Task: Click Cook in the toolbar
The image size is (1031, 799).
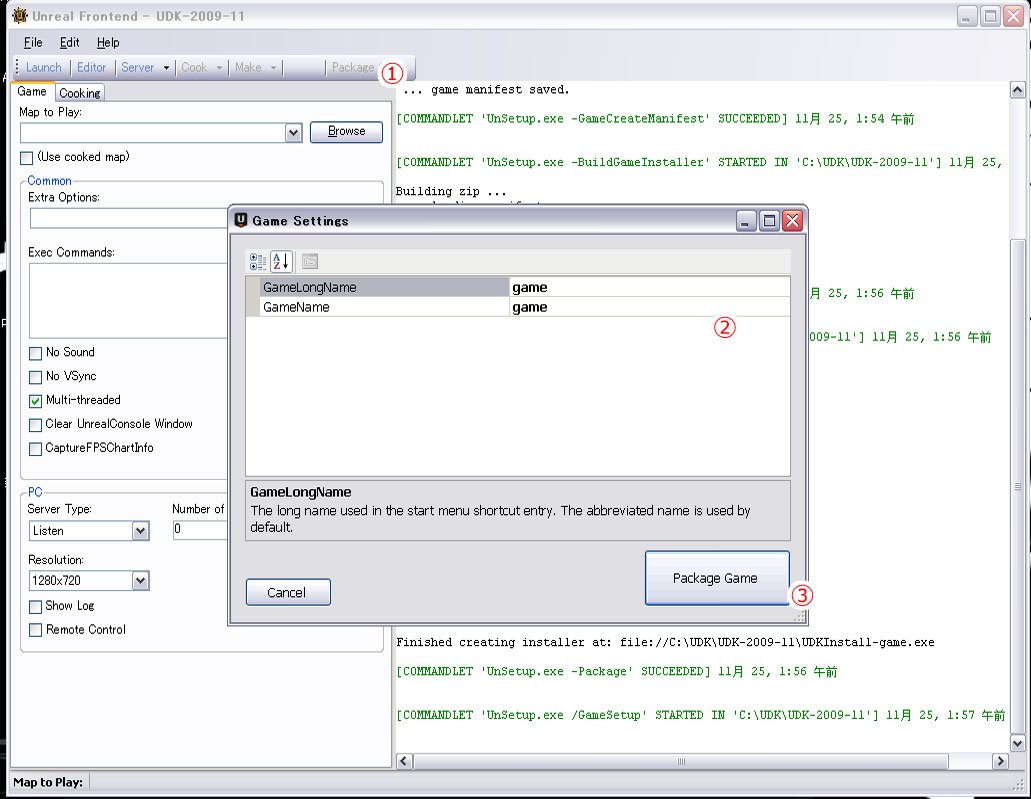Action: (x=194, y=67)
